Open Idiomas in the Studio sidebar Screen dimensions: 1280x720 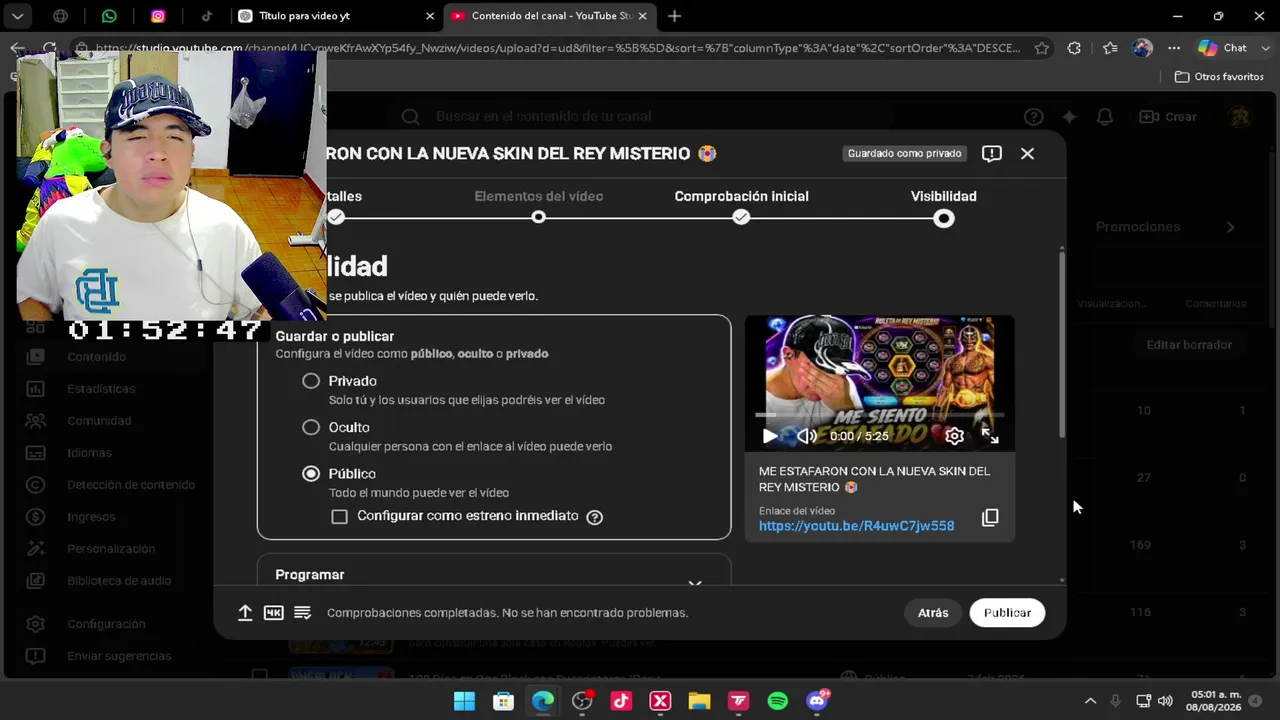pyautogui.click(x=89, y=453)
